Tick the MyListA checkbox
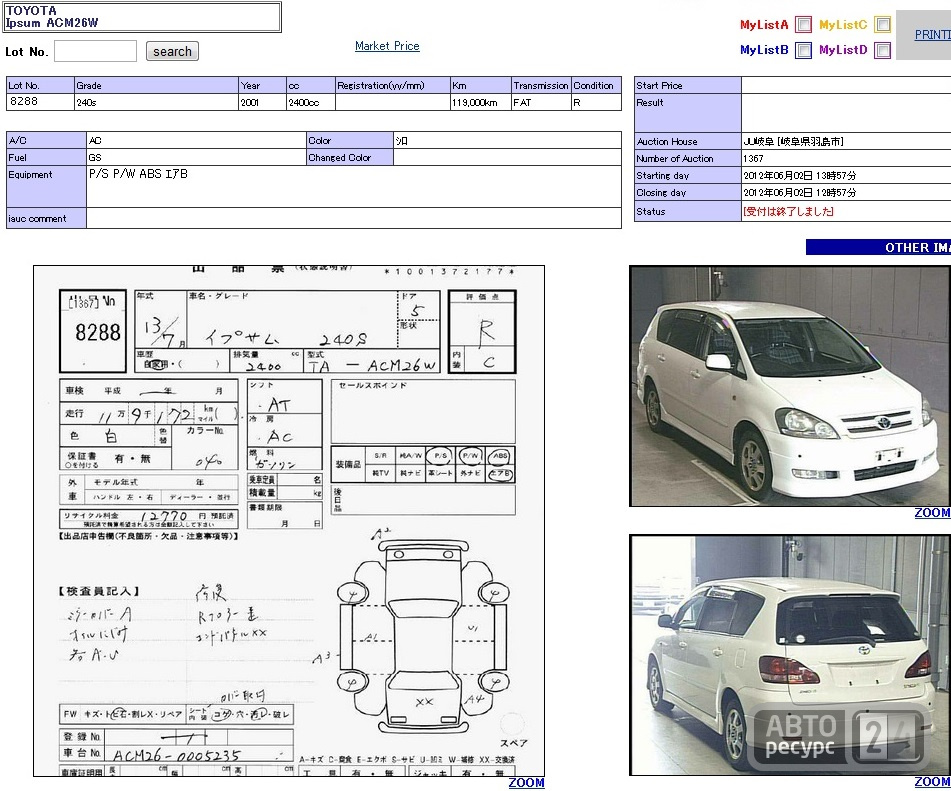The image size is (951, 791). coord(803,25)
